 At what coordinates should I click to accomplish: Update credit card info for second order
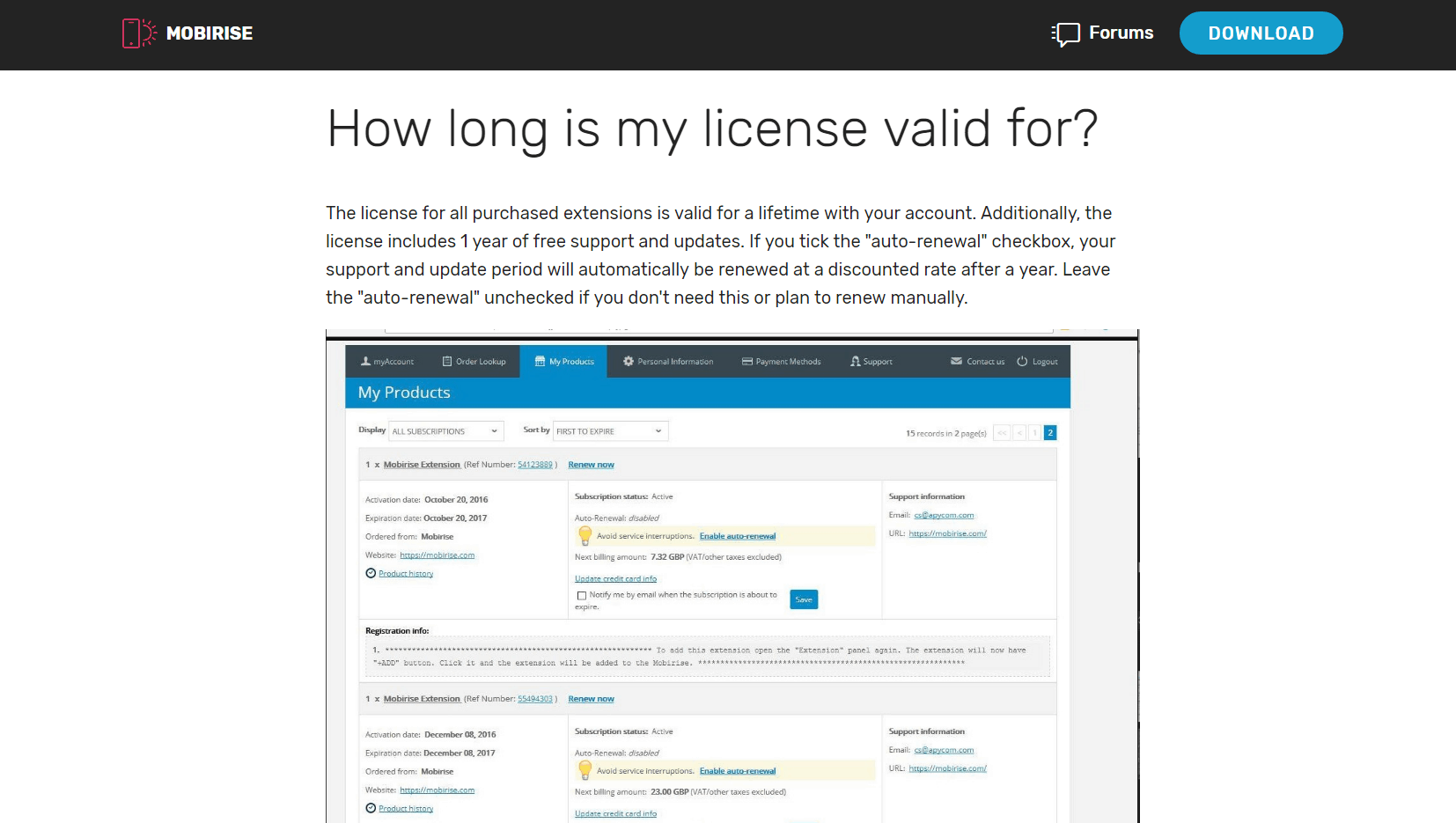[615, 814]
